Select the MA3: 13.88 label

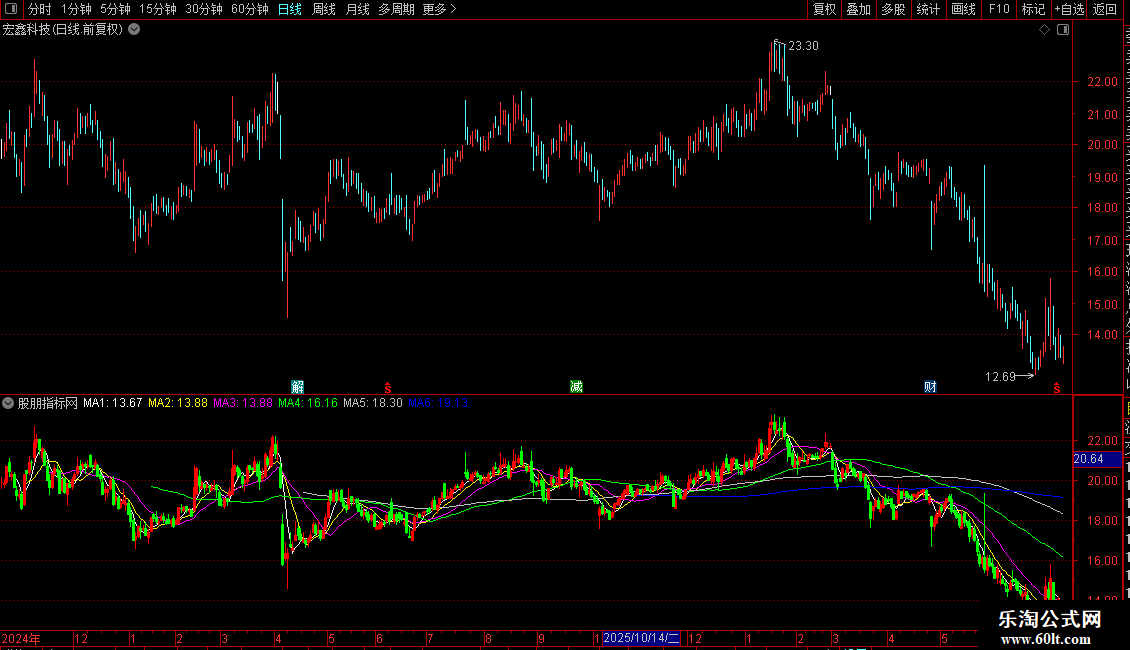click(243, 403)
